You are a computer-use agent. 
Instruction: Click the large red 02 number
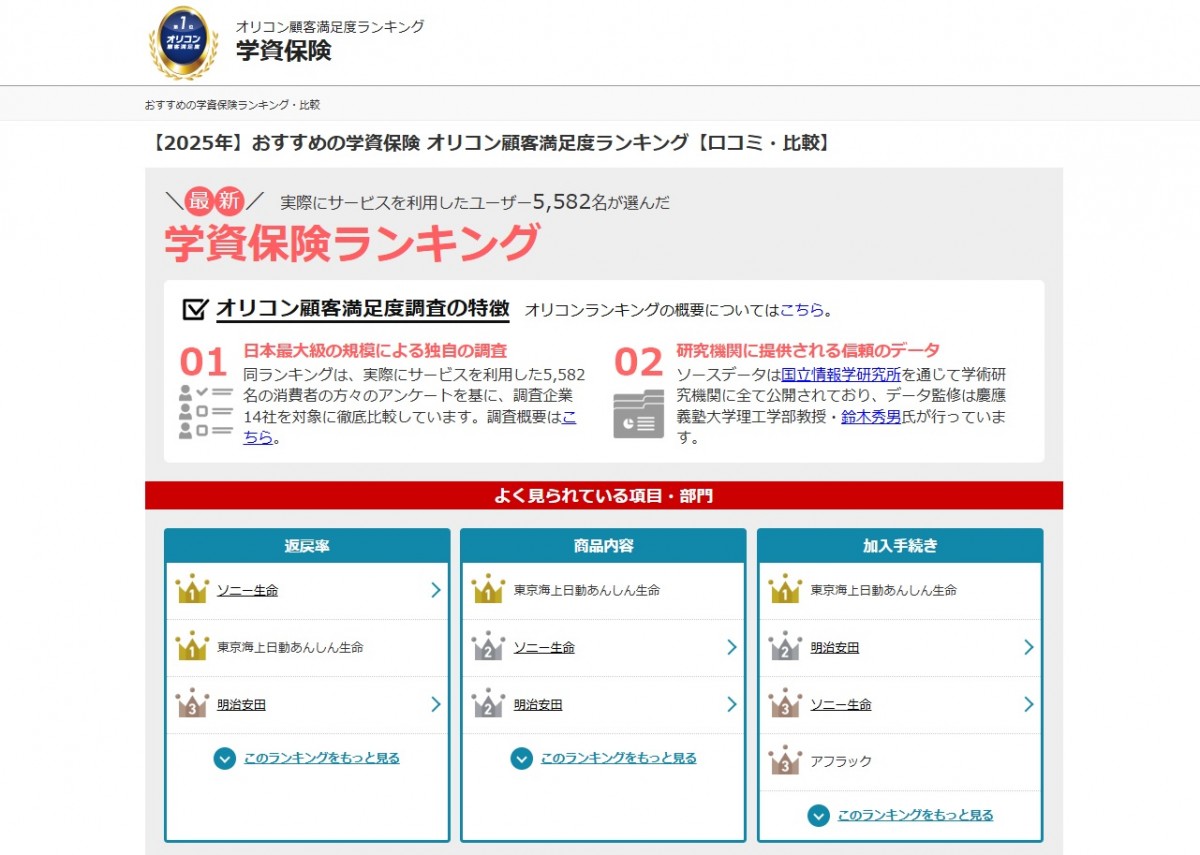click(638, 362)
